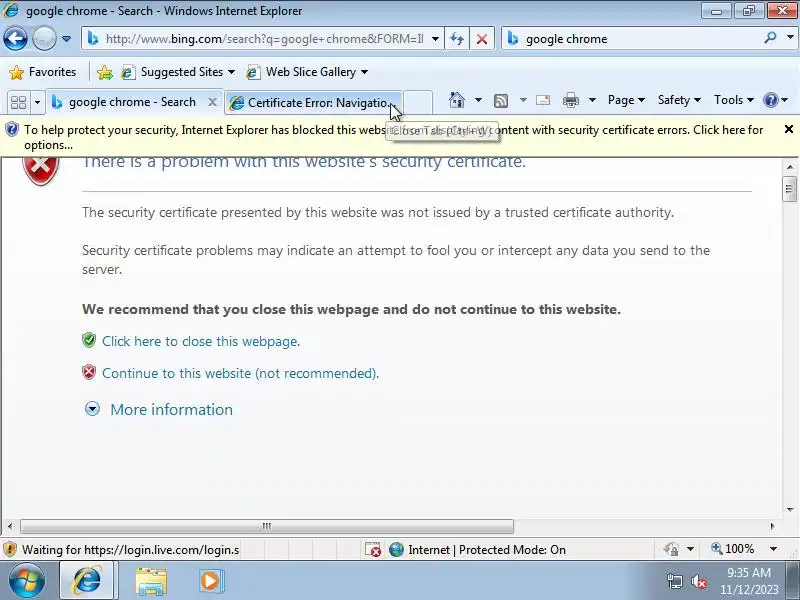Click the network tray icon
Image resolution: width=800 pixels, height=600 pixels.
tap(674, 581)
